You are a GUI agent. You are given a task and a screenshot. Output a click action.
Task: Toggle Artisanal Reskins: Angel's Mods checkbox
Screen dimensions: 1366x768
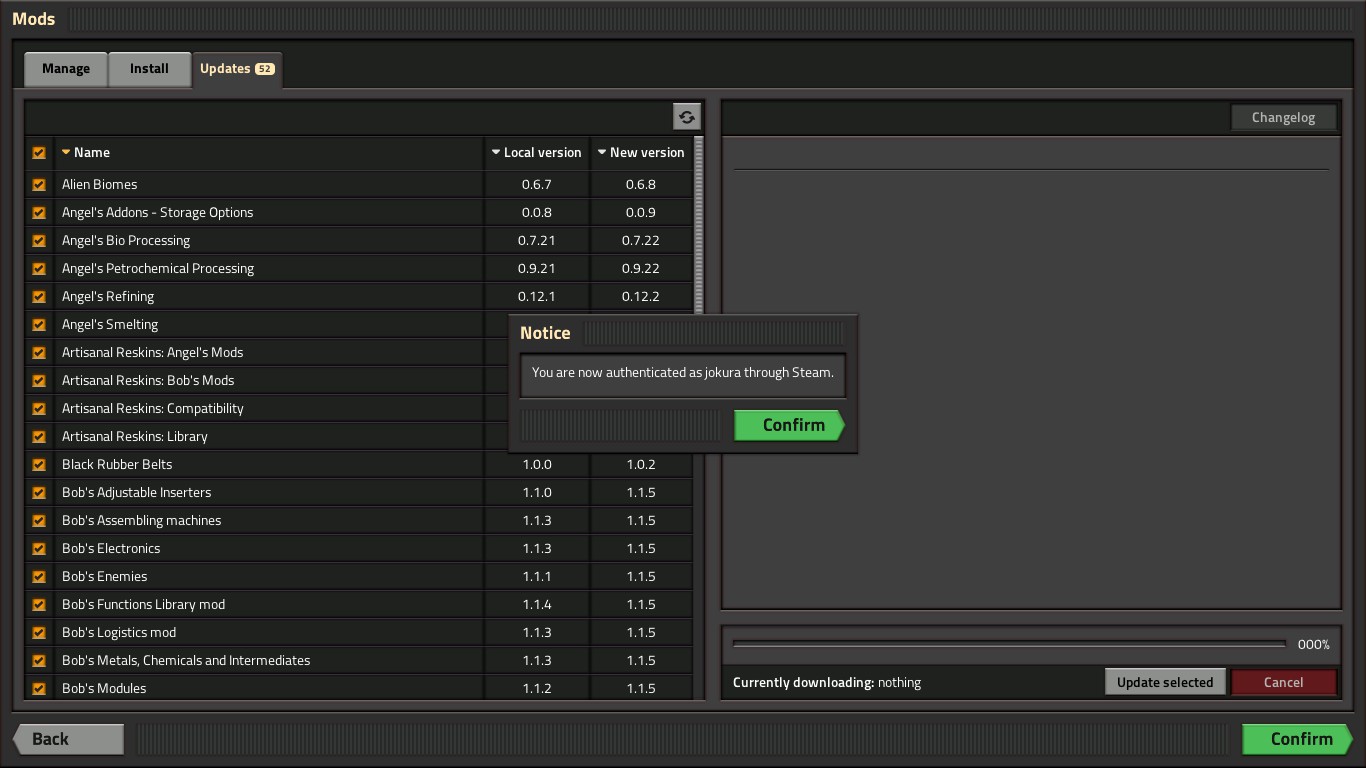click(x=39, y=353)
